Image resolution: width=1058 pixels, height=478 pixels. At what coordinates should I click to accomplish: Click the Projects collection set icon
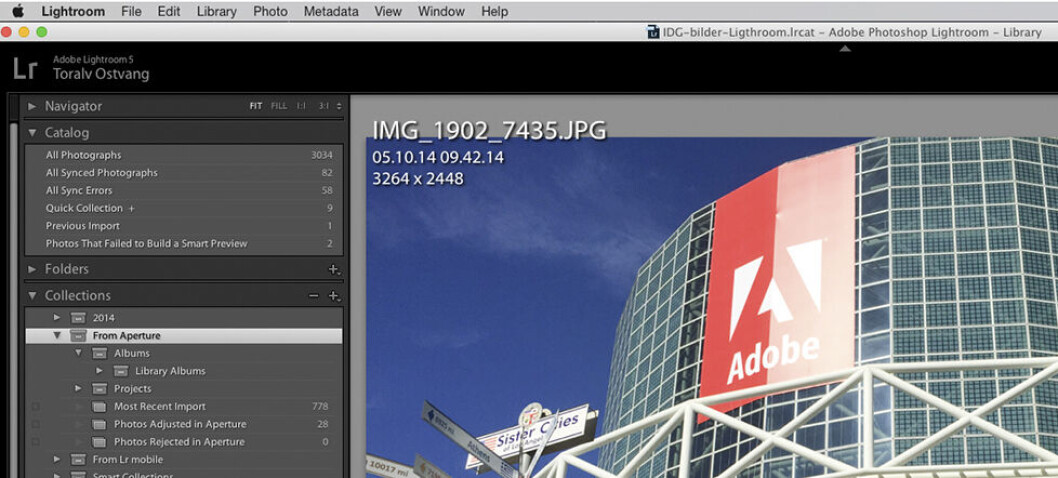point(99,389)
